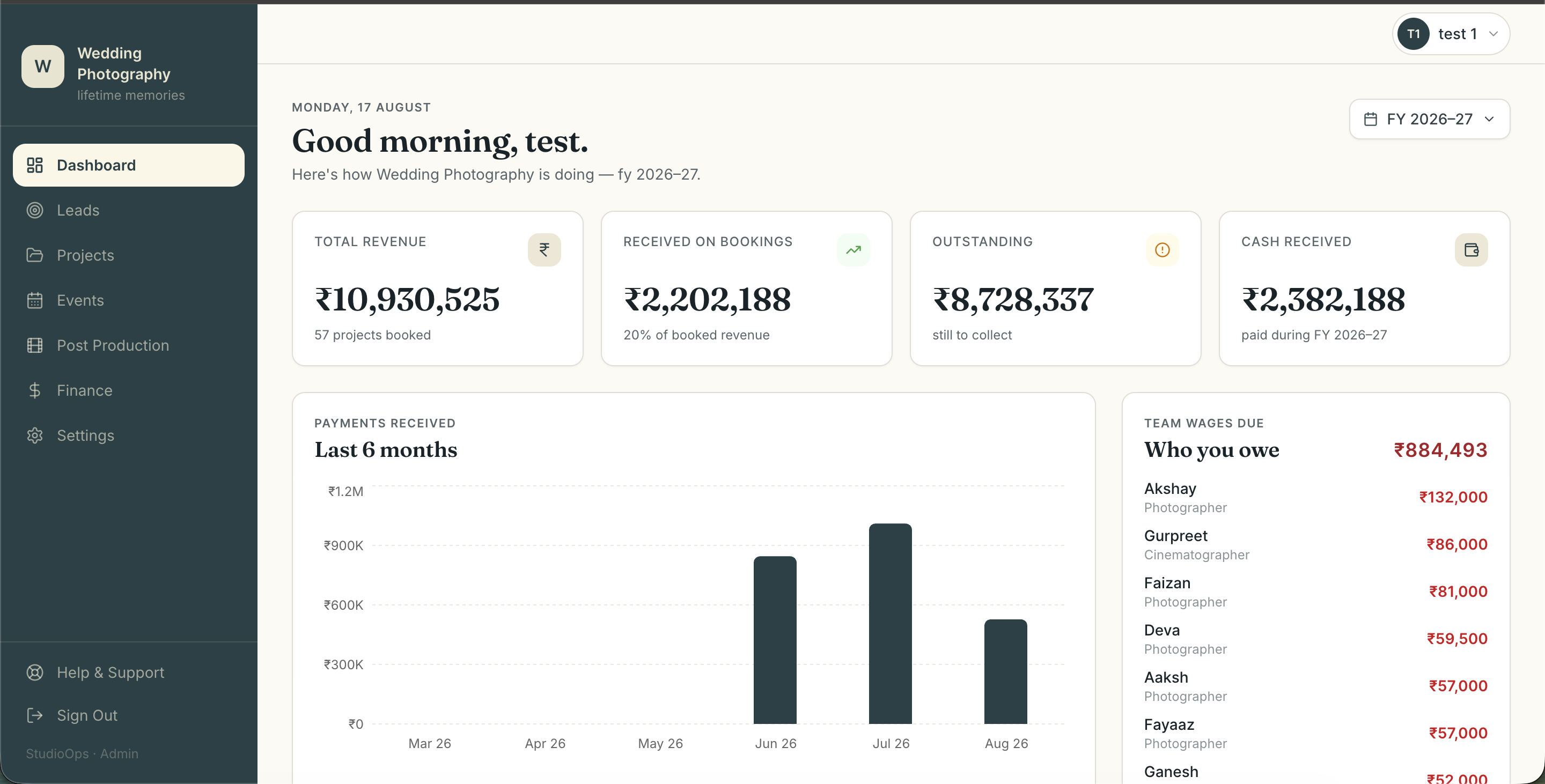Click the T1 user avatar
The height and width of the screenshot is (784, 1545).
point(1413,34)
